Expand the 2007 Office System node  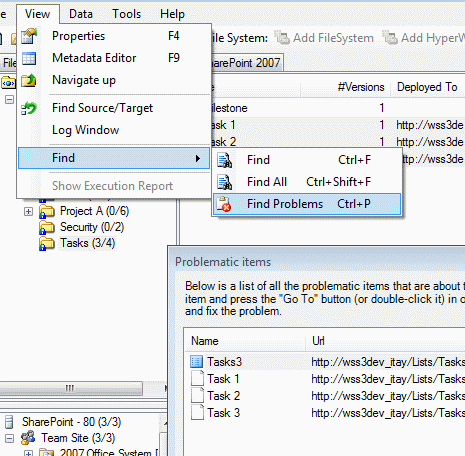click(x=28, y=453)
